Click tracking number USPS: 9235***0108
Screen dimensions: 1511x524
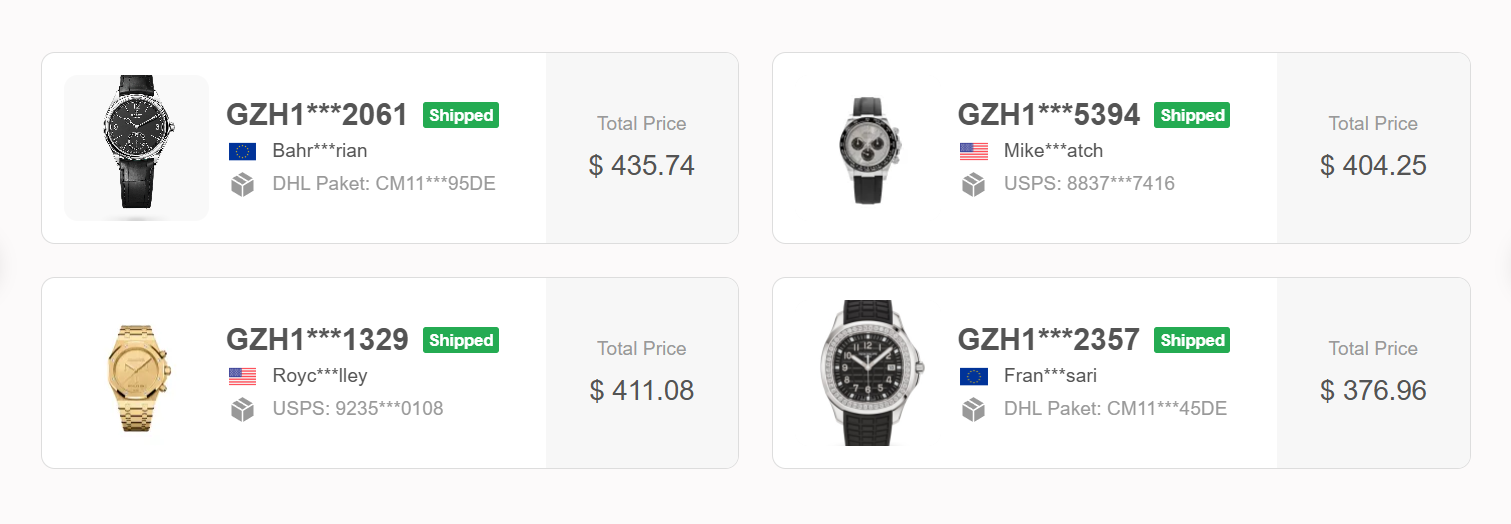tap(358, 409)
